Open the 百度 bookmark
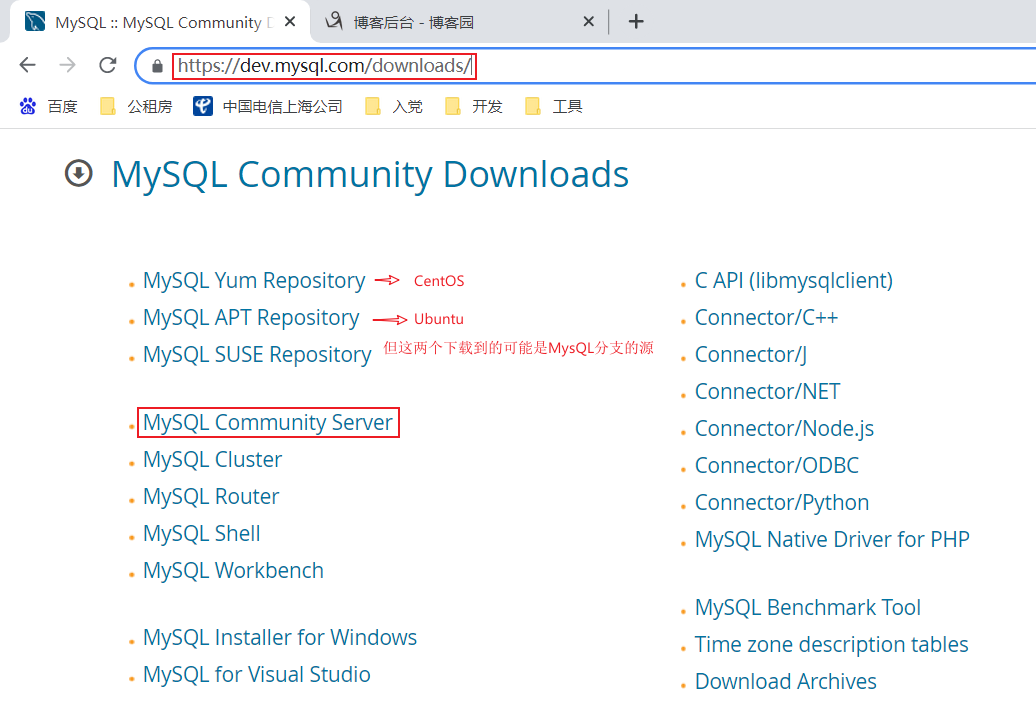1036x719 pixels. coord(49,106)
